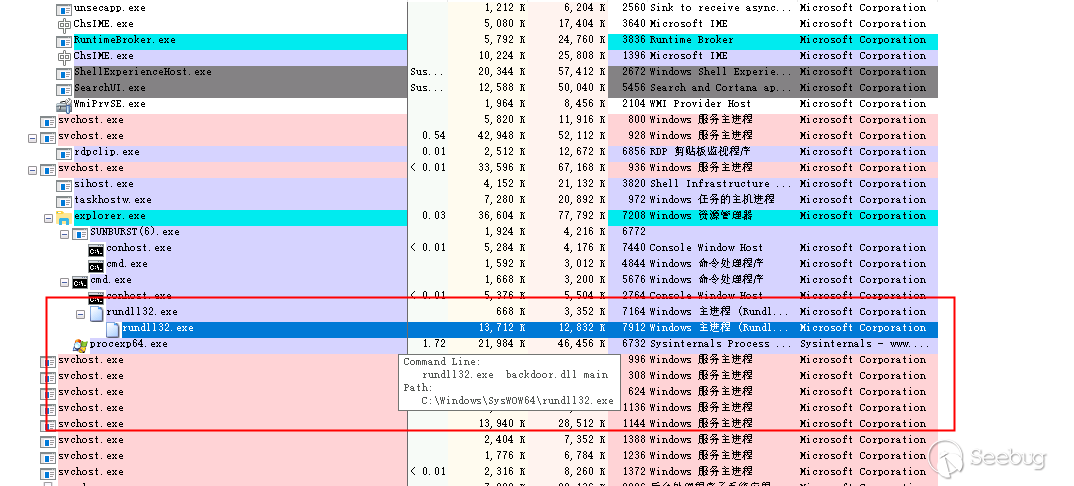Collapse the cmd.exe PID 5676 tree node

64,281
